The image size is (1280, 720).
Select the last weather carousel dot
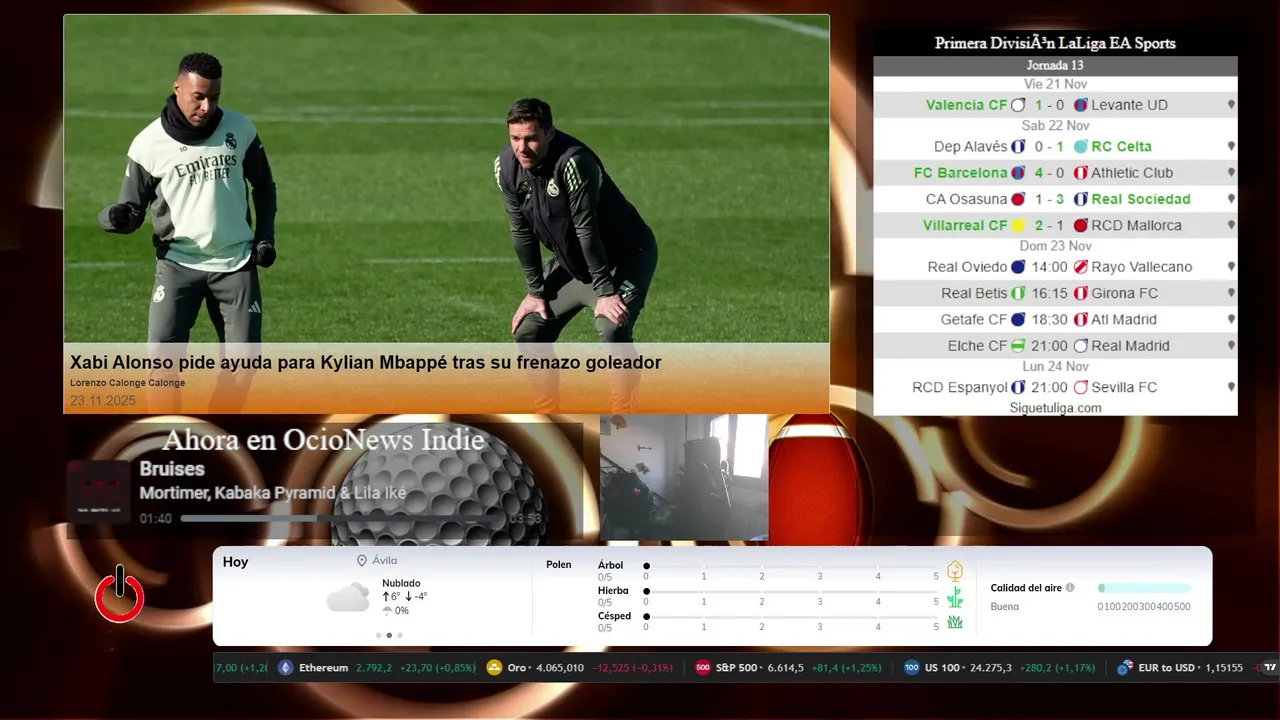(x=400, y=635)
